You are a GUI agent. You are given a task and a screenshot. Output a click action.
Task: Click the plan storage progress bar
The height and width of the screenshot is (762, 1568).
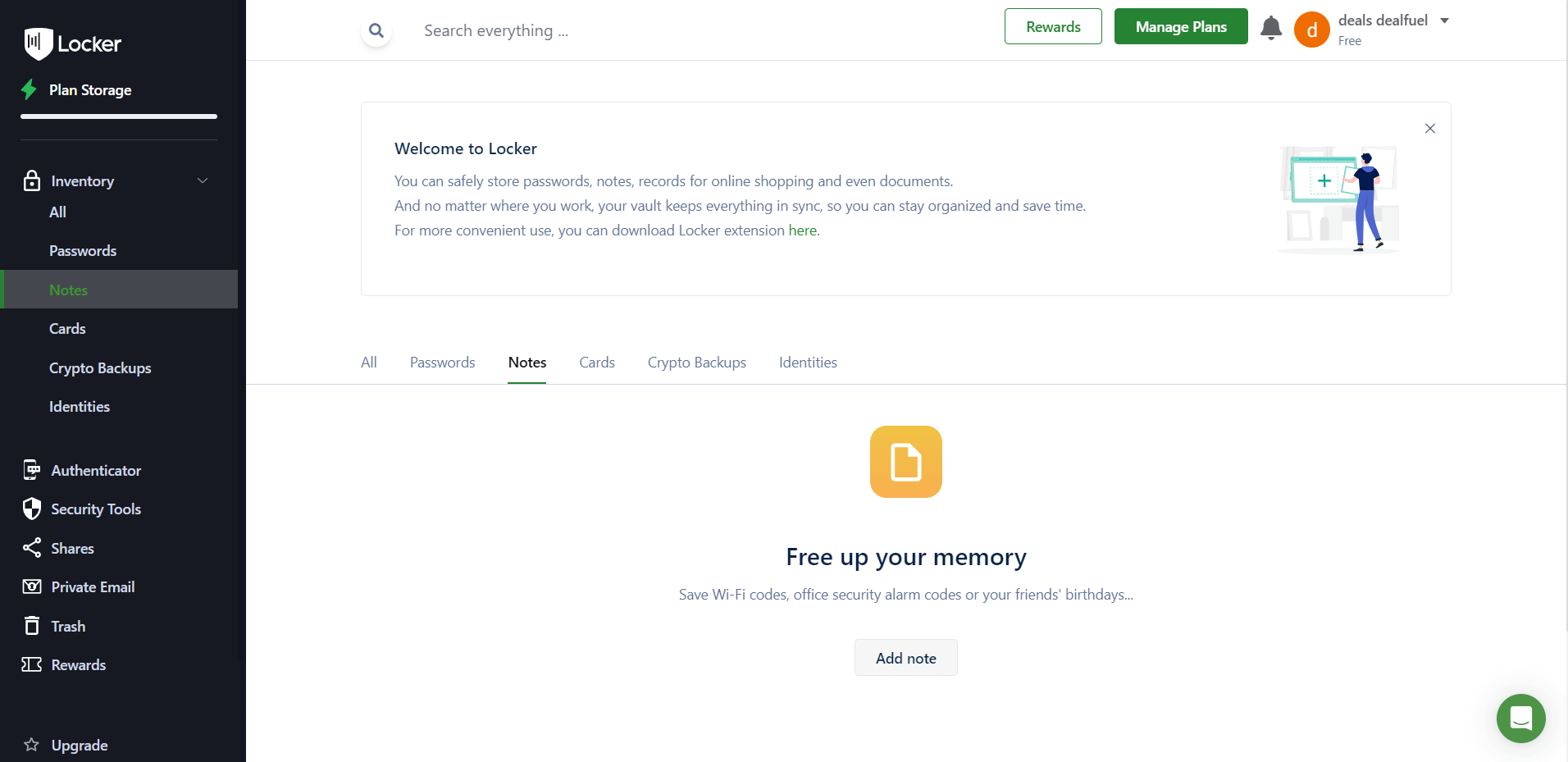119,116
